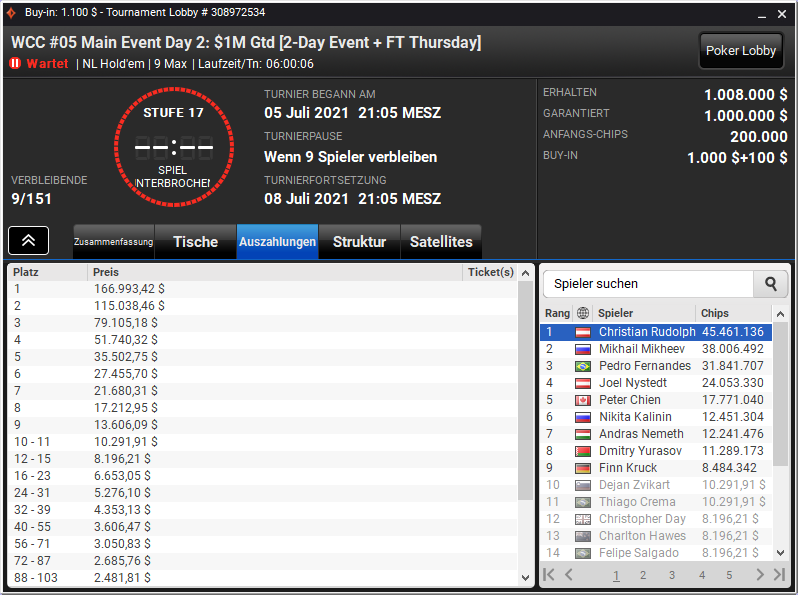798x595 pixels.
Task: Go to previous players page arrow
Action: [568, 575]
